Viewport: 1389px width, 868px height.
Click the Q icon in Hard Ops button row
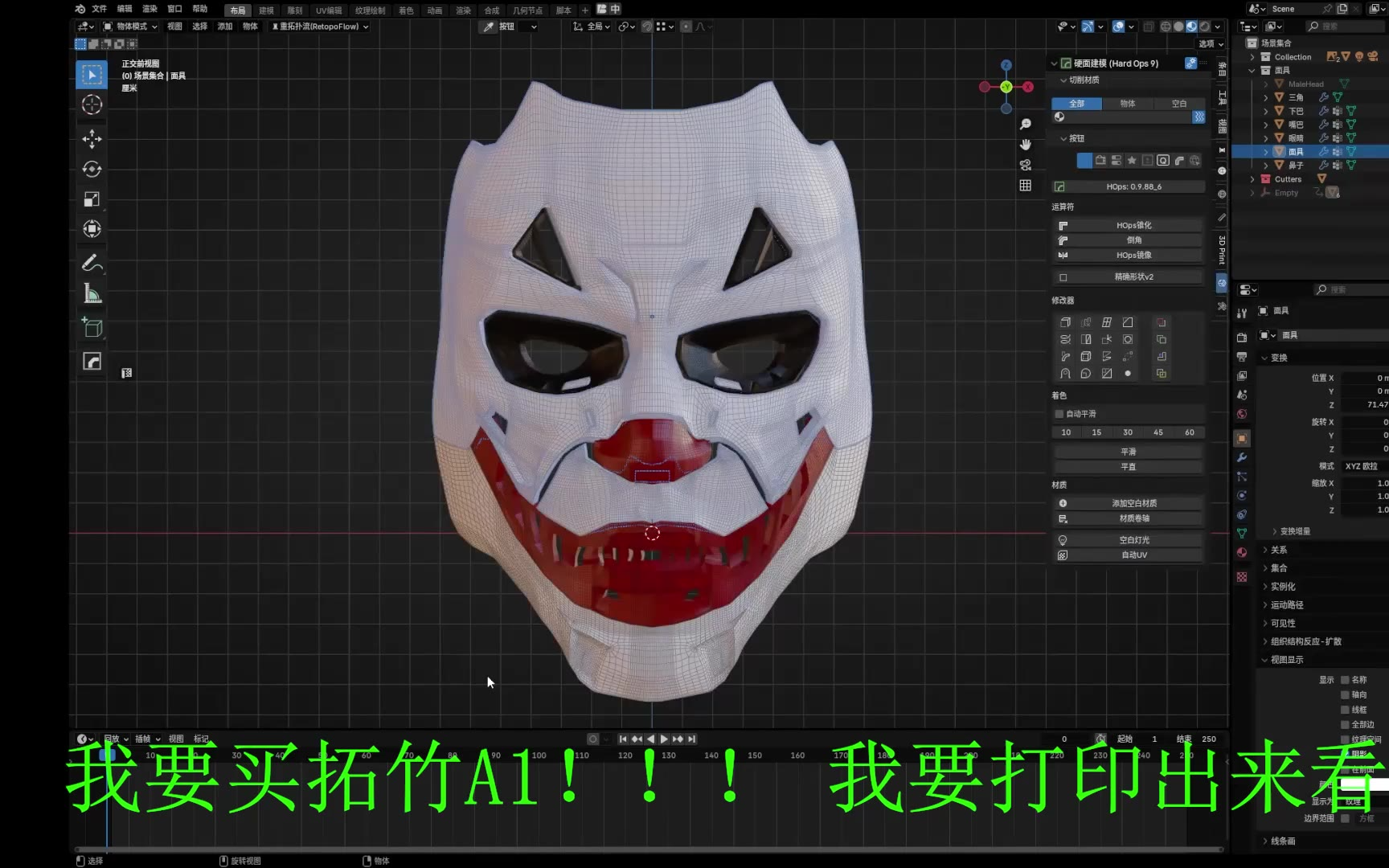click(1163, 161)
